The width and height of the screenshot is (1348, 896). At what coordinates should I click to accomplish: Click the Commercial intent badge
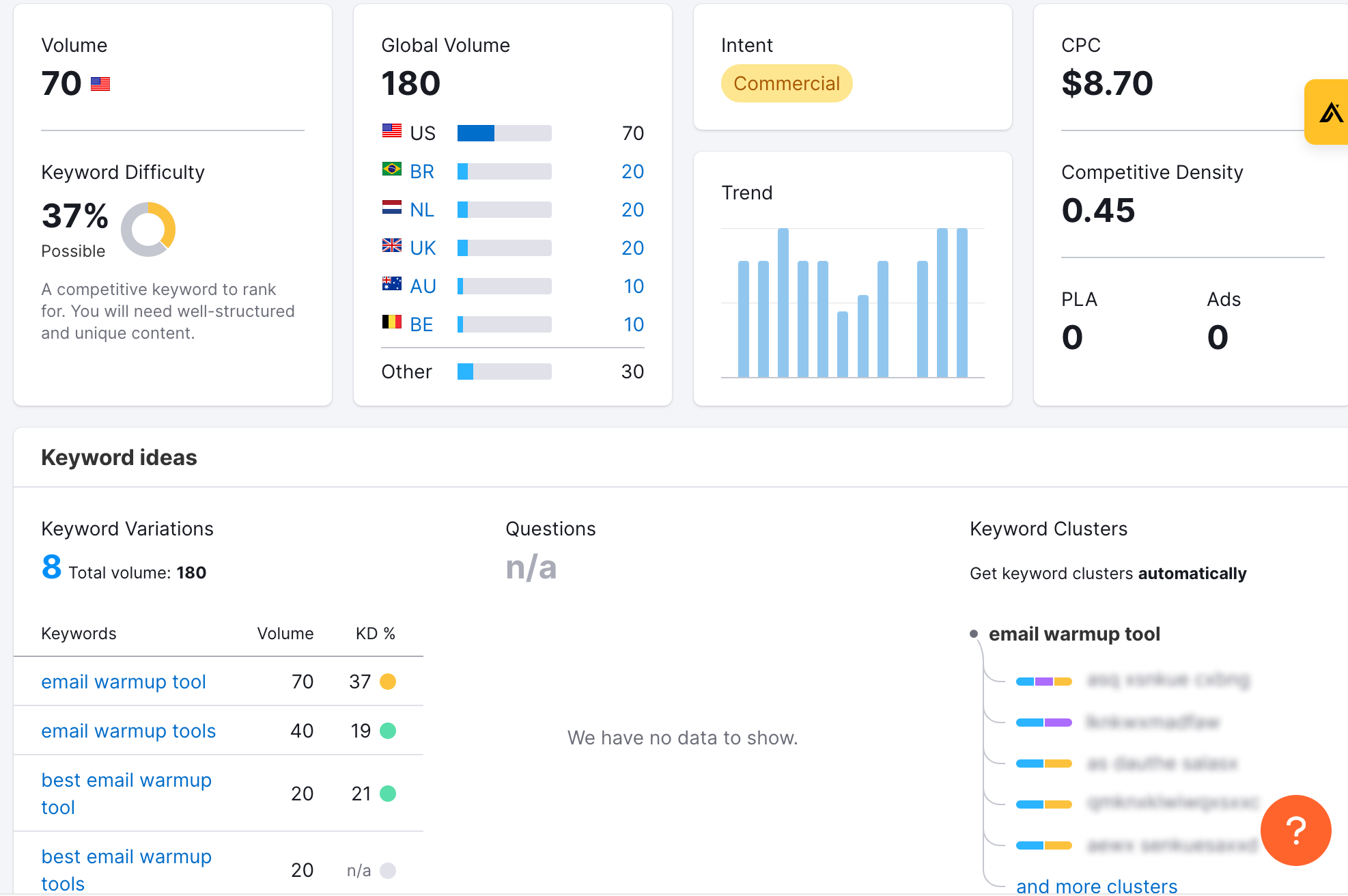click(787, 83)
